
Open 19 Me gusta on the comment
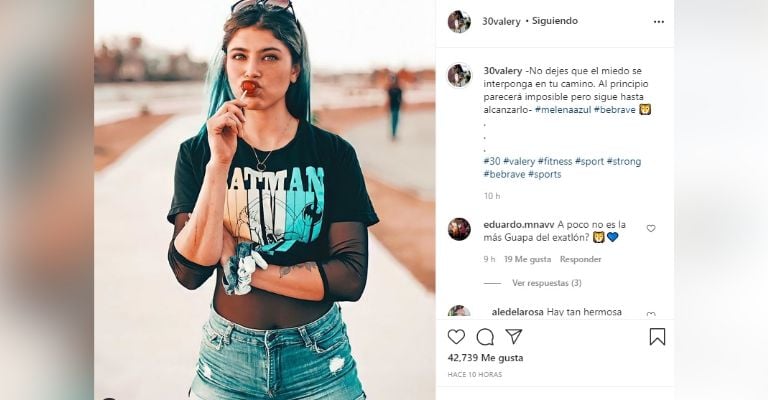528,259
